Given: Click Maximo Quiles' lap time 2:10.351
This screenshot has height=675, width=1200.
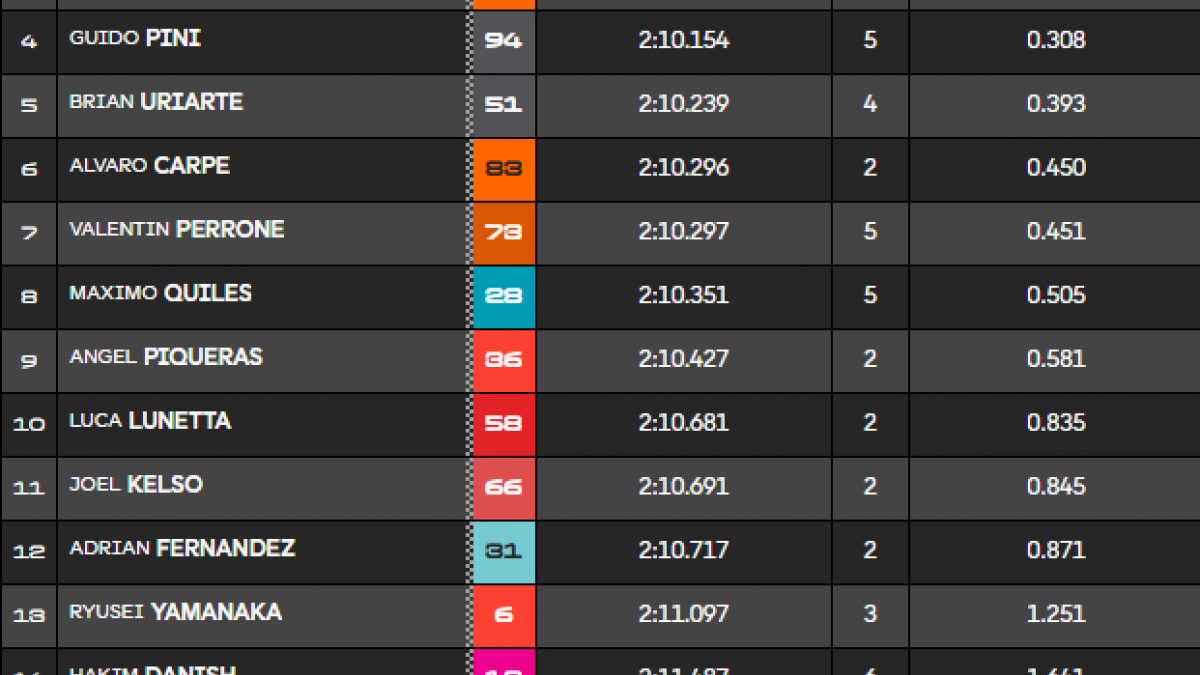Looking at the screenshot, I should (x=684, y=295).
